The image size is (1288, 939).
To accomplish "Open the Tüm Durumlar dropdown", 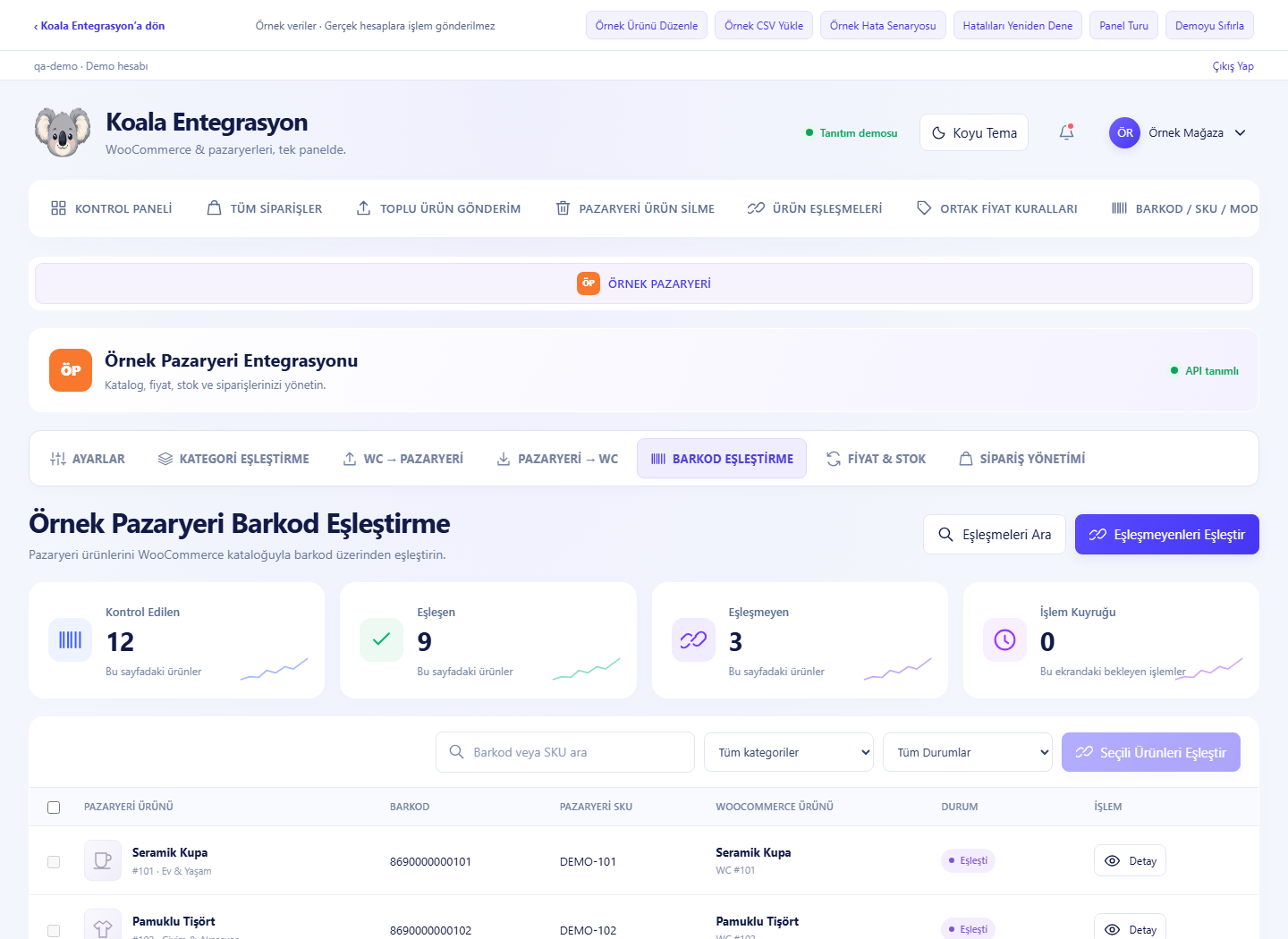I will [x=968, y=752].
